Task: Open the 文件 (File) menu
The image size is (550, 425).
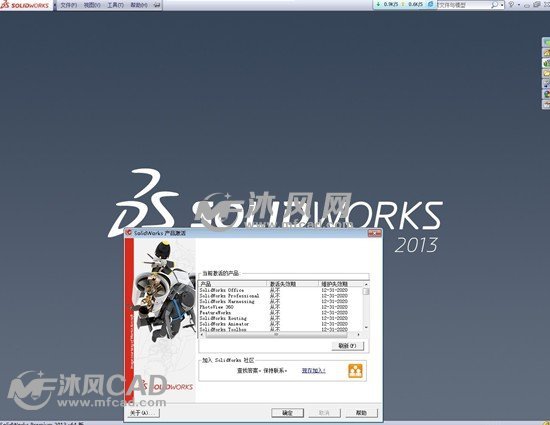Action: (69, 5)
